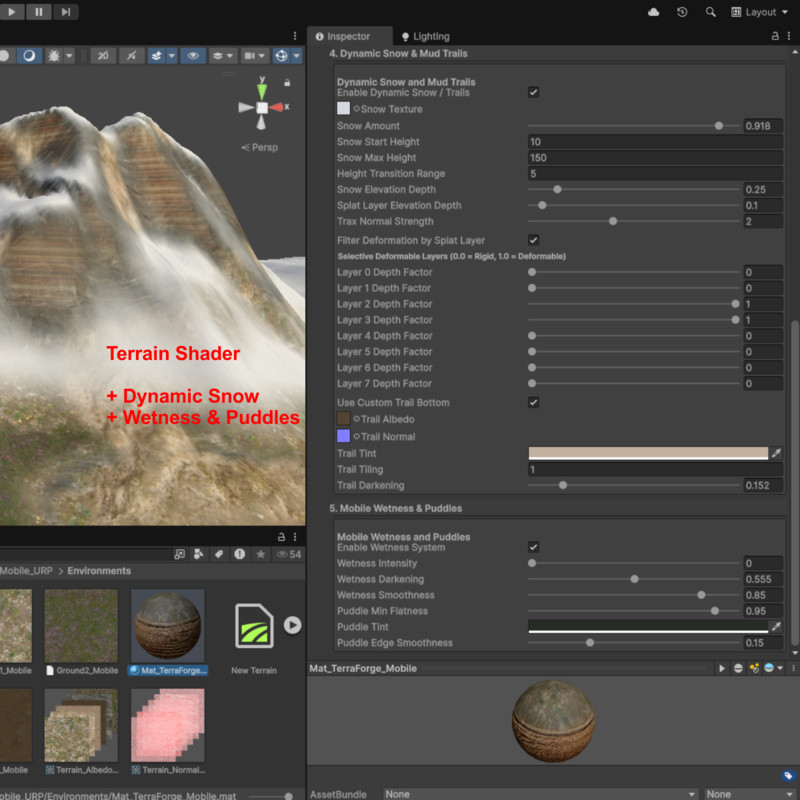Screen dimensions: 800x800
Task: Adjust the Trax Normal Strength slider
Action: point(633,221)
